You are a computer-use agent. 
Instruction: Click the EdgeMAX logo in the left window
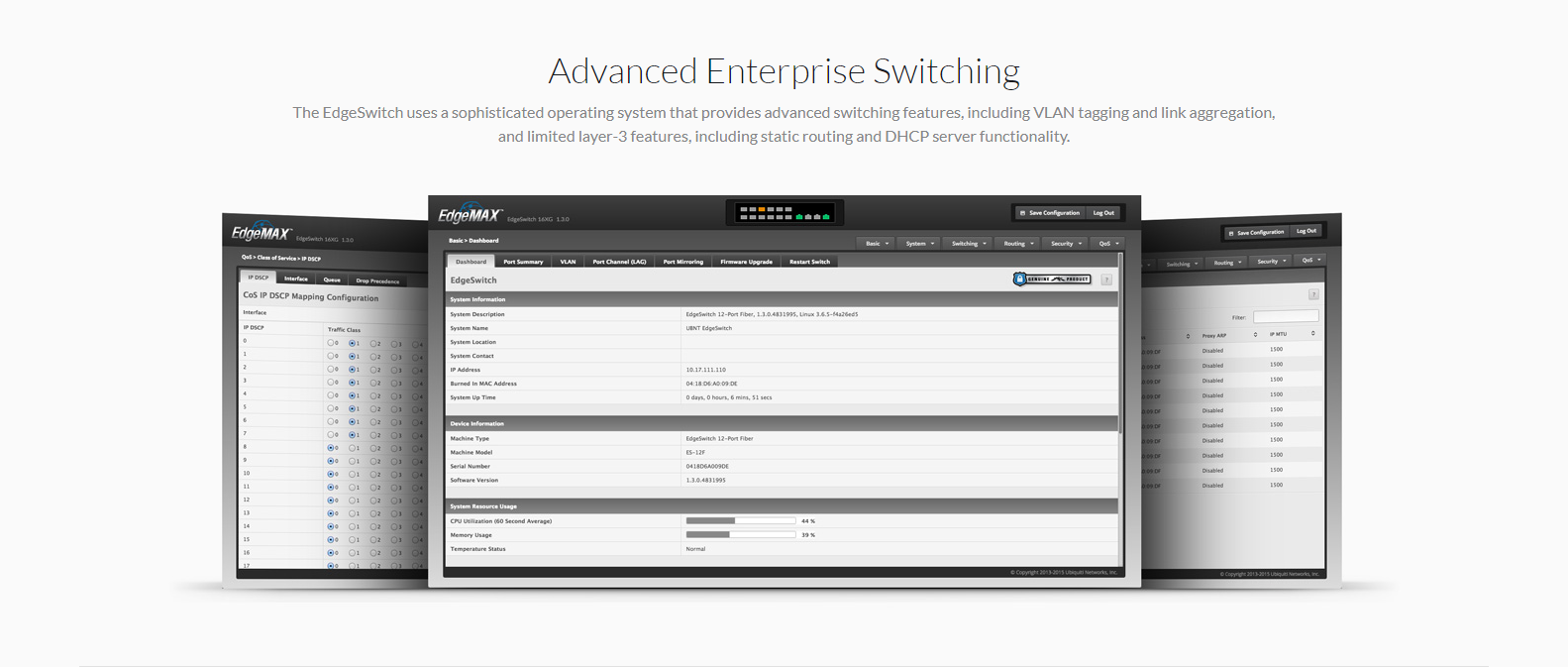[261, 233]
